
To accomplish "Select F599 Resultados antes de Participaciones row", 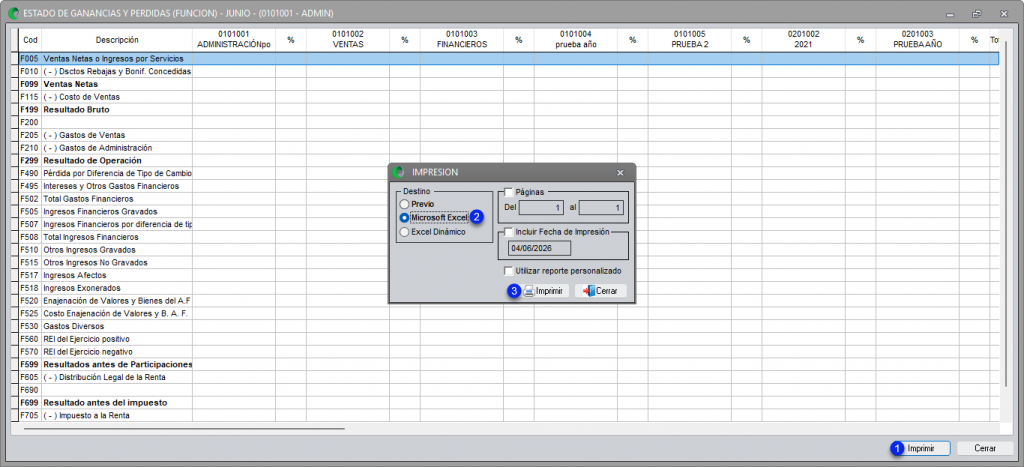I will pos(509,364).
